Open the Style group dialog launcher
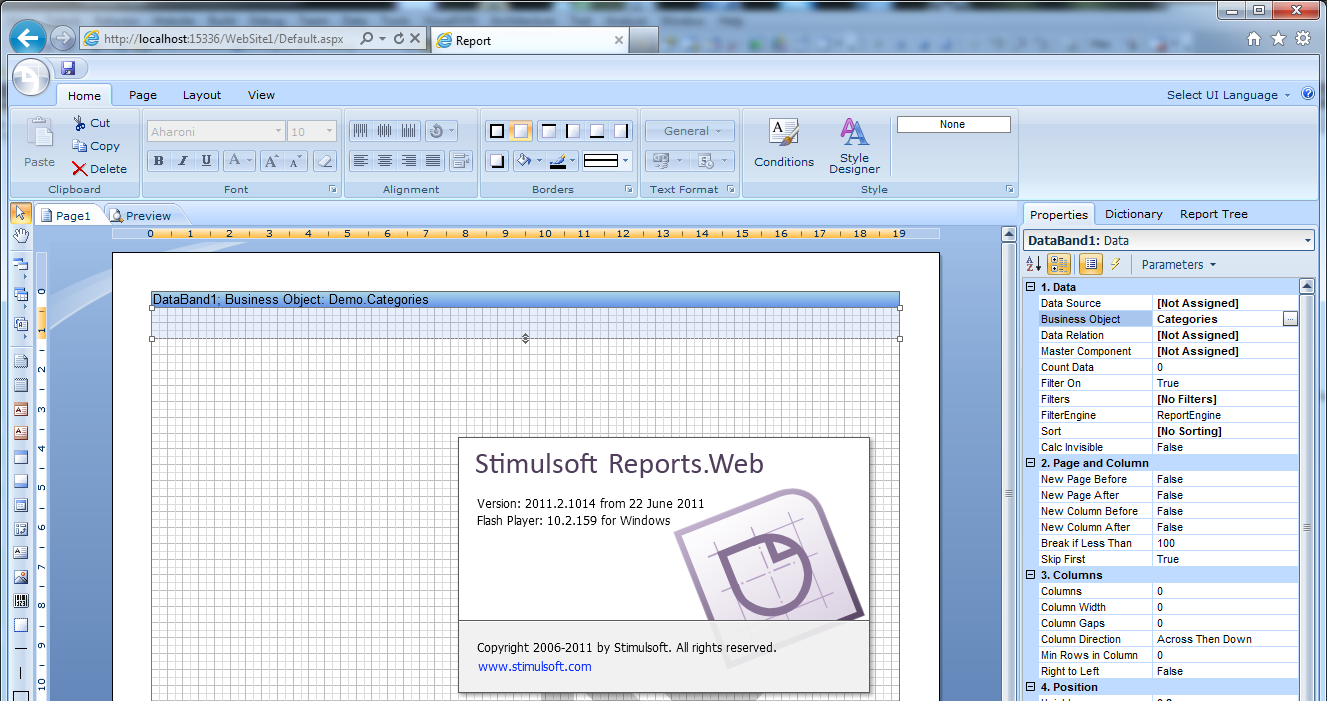 1010,189
